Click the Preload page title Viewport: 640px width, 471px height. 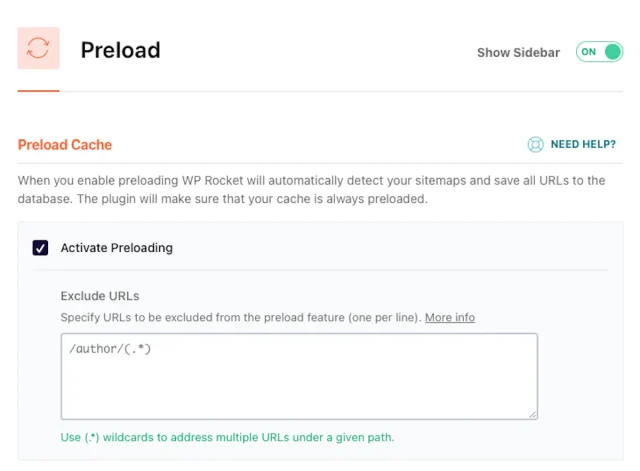(x=120, y=50)
